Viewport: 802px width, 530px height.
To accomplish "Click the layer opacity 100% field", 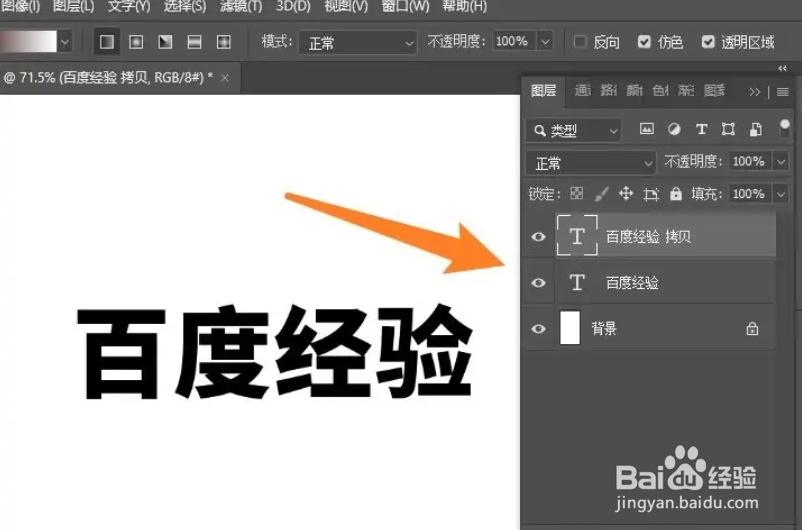I will 750,162.
